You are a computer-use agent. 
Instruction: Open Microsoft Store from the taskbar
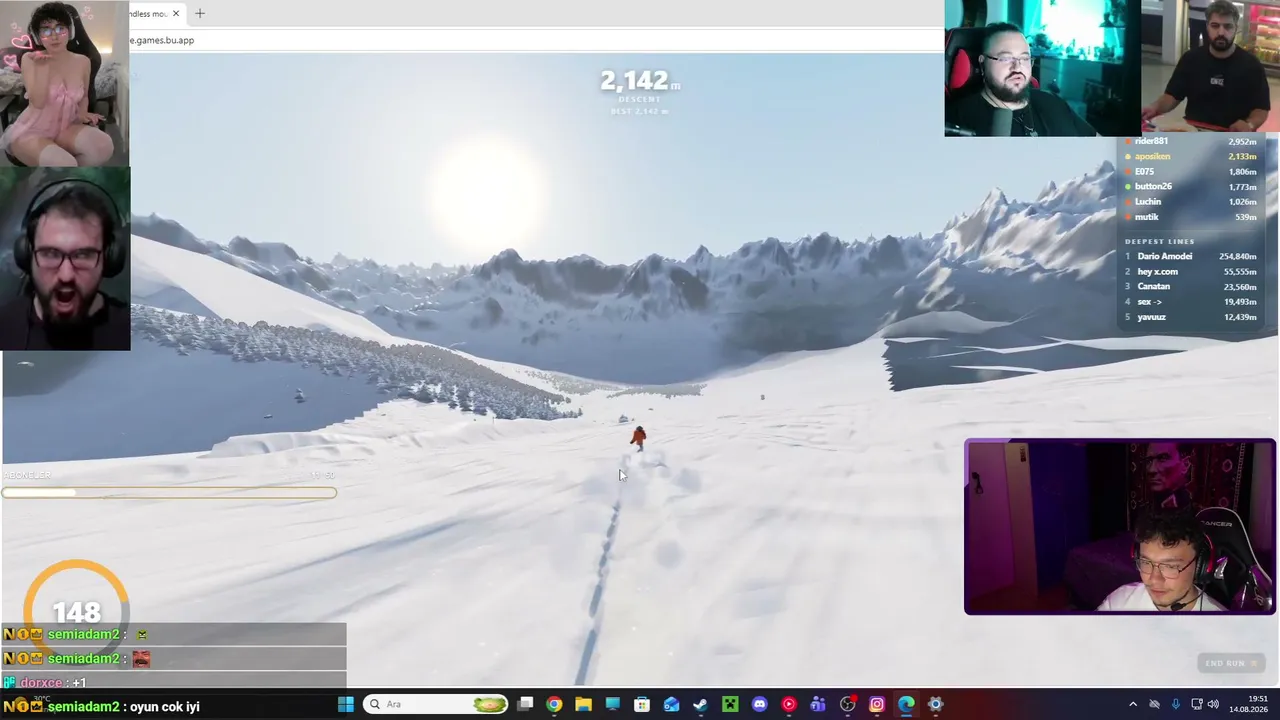642,704
